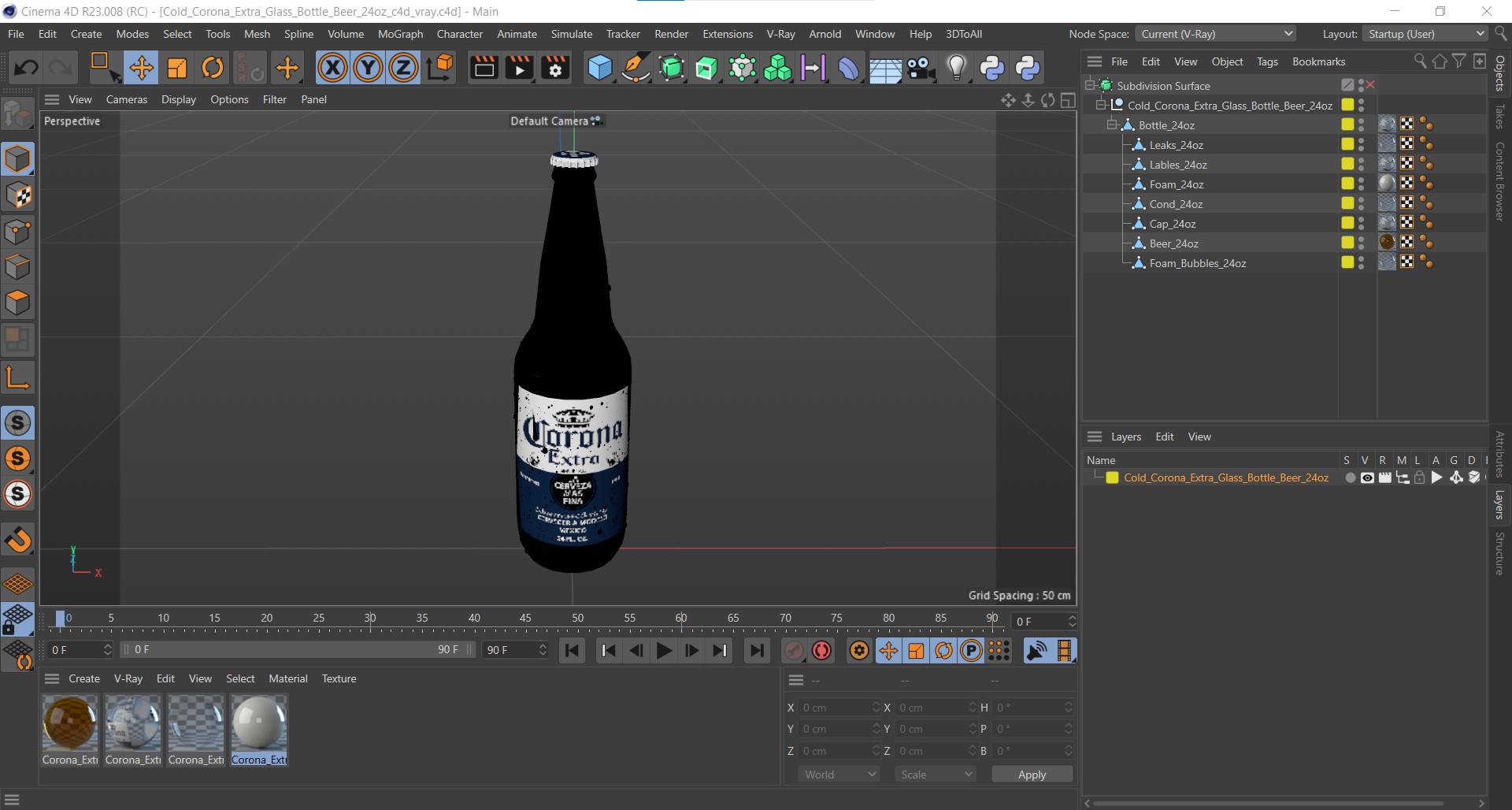Toggle X axis lock
This screenshot has width=1512, height=810.
click(x=332, y=68)
